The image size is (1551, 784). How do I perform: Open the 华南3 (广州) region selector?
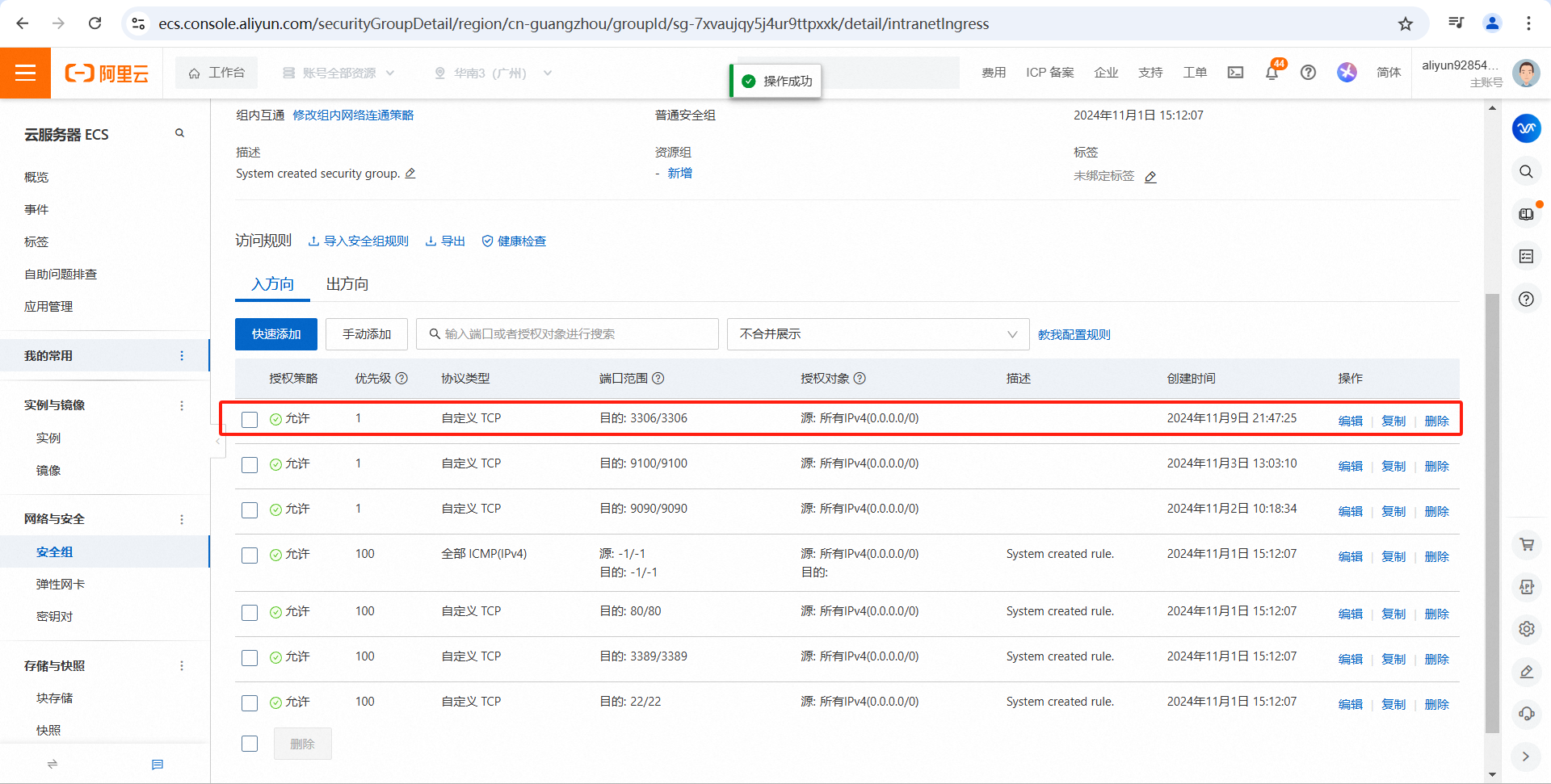(493, 73)
